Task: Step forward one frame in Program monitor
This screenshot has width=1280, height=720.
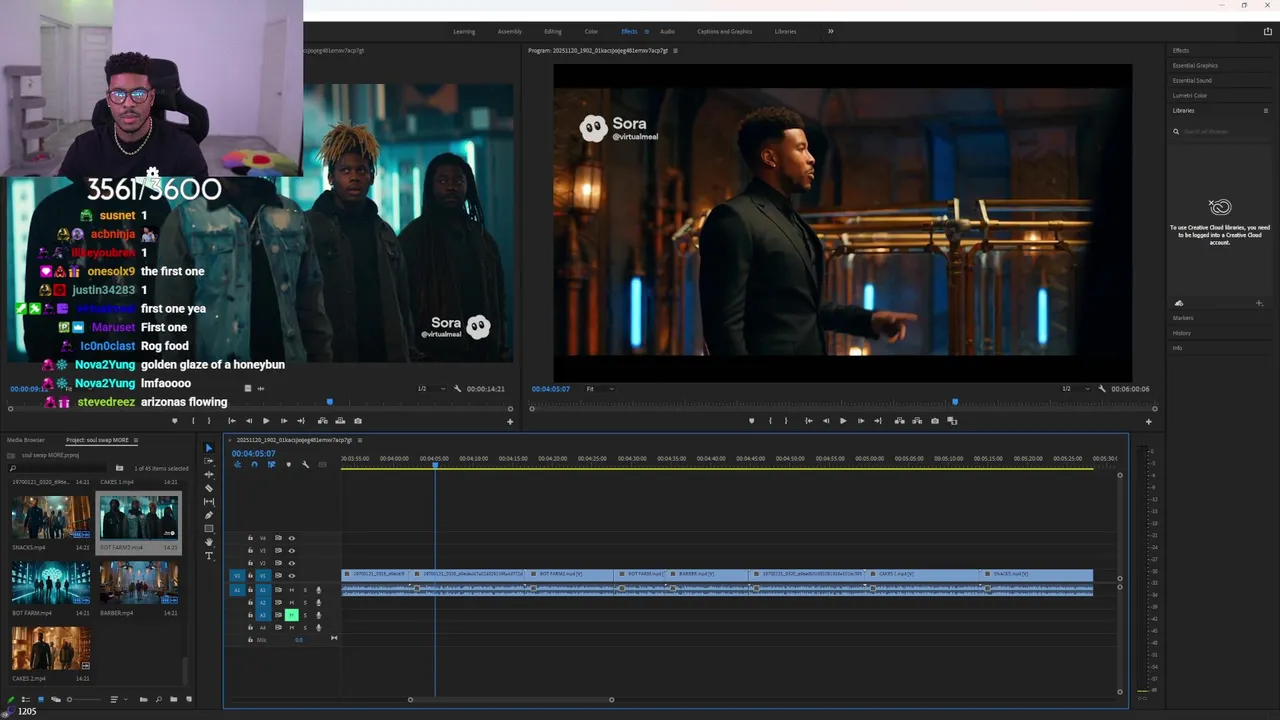Action: tap(861, 421)
